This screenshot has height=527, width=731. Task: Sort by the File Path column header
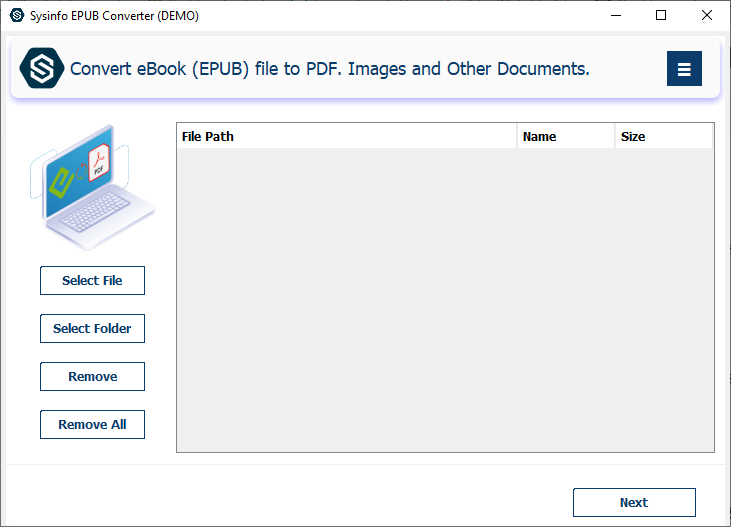(346, 137)
